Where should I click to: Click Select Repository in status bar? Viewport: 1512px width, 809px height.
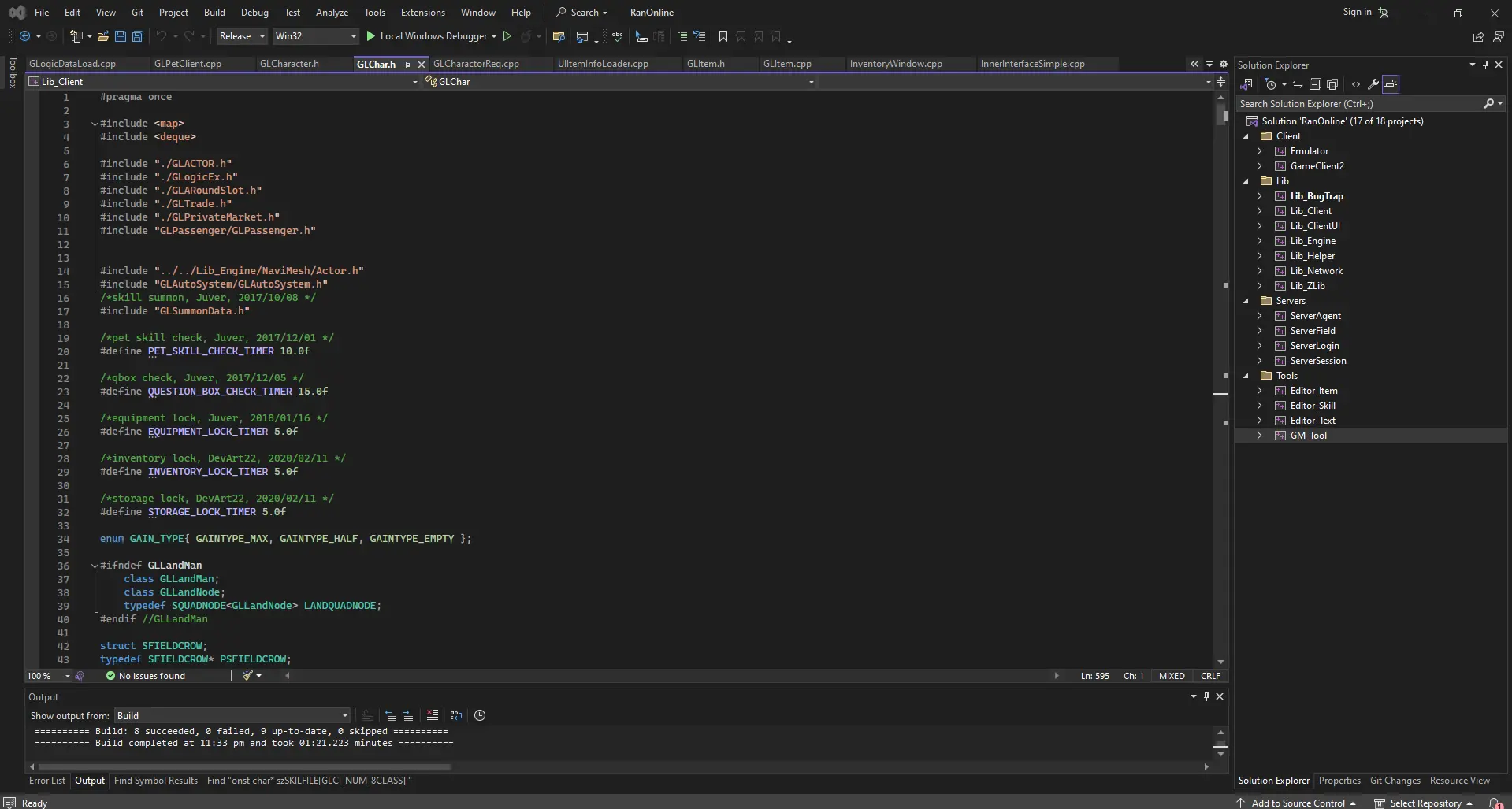[1424, 803]
